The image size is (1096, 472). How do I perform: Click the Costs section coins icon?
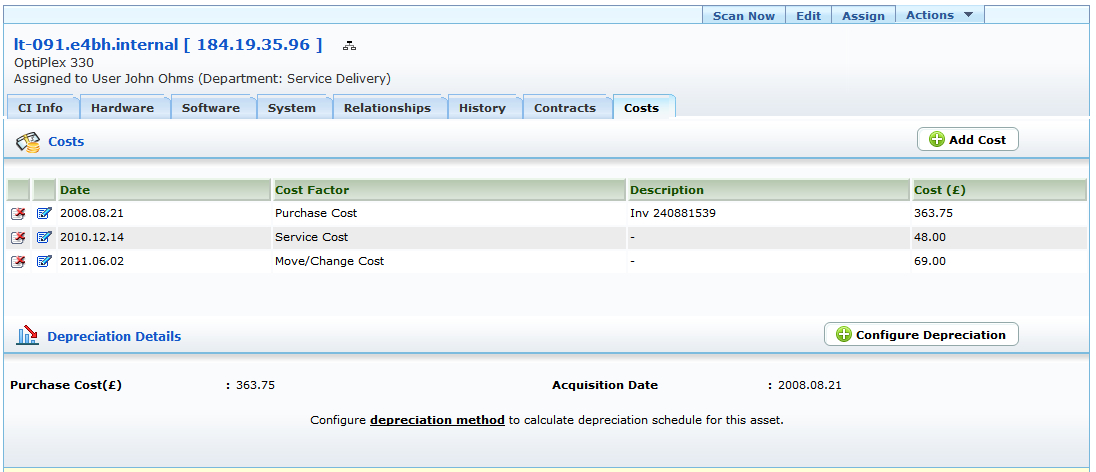27,142
